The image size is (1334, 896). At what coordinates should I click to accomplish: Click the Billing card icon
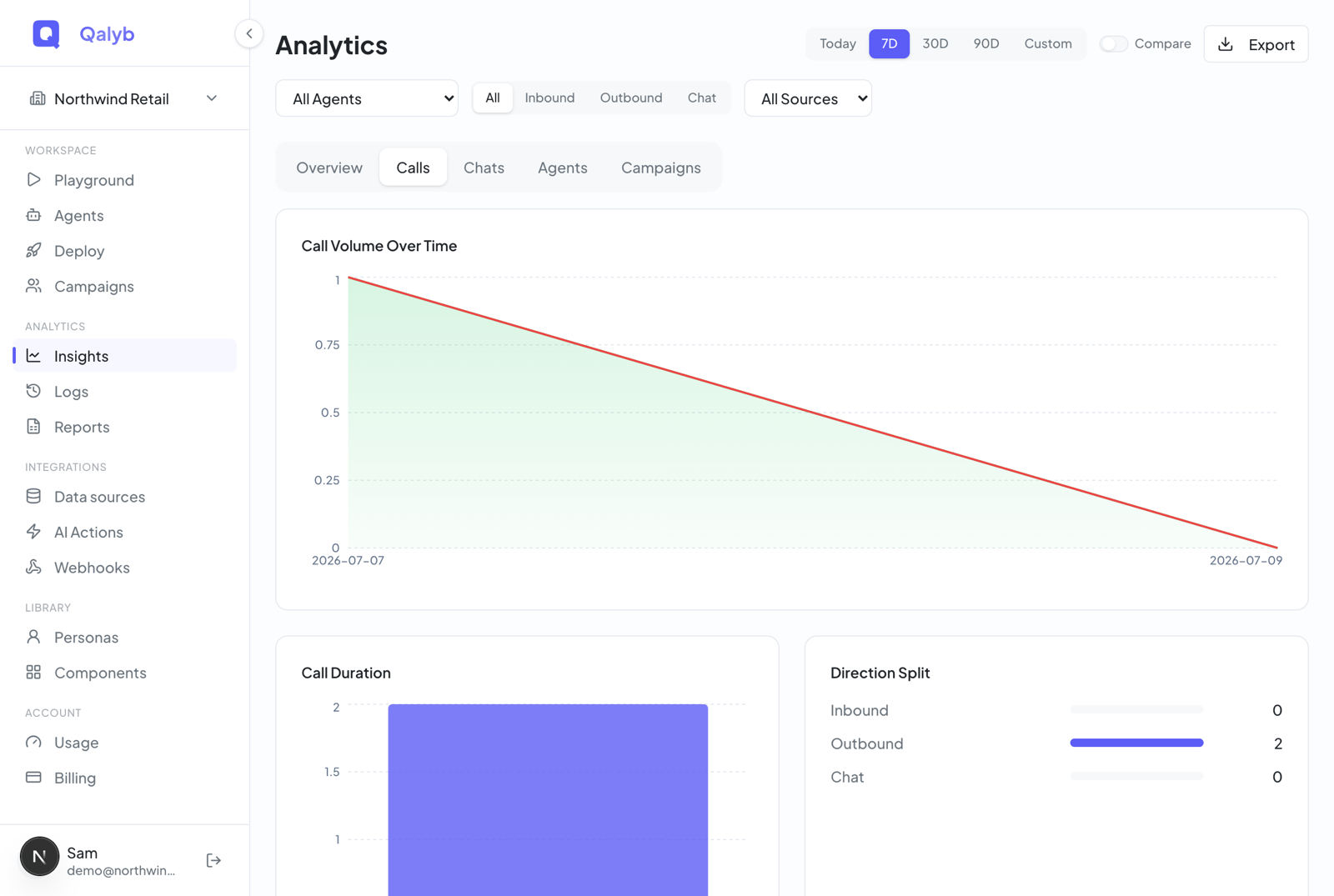tap(33, 778)
